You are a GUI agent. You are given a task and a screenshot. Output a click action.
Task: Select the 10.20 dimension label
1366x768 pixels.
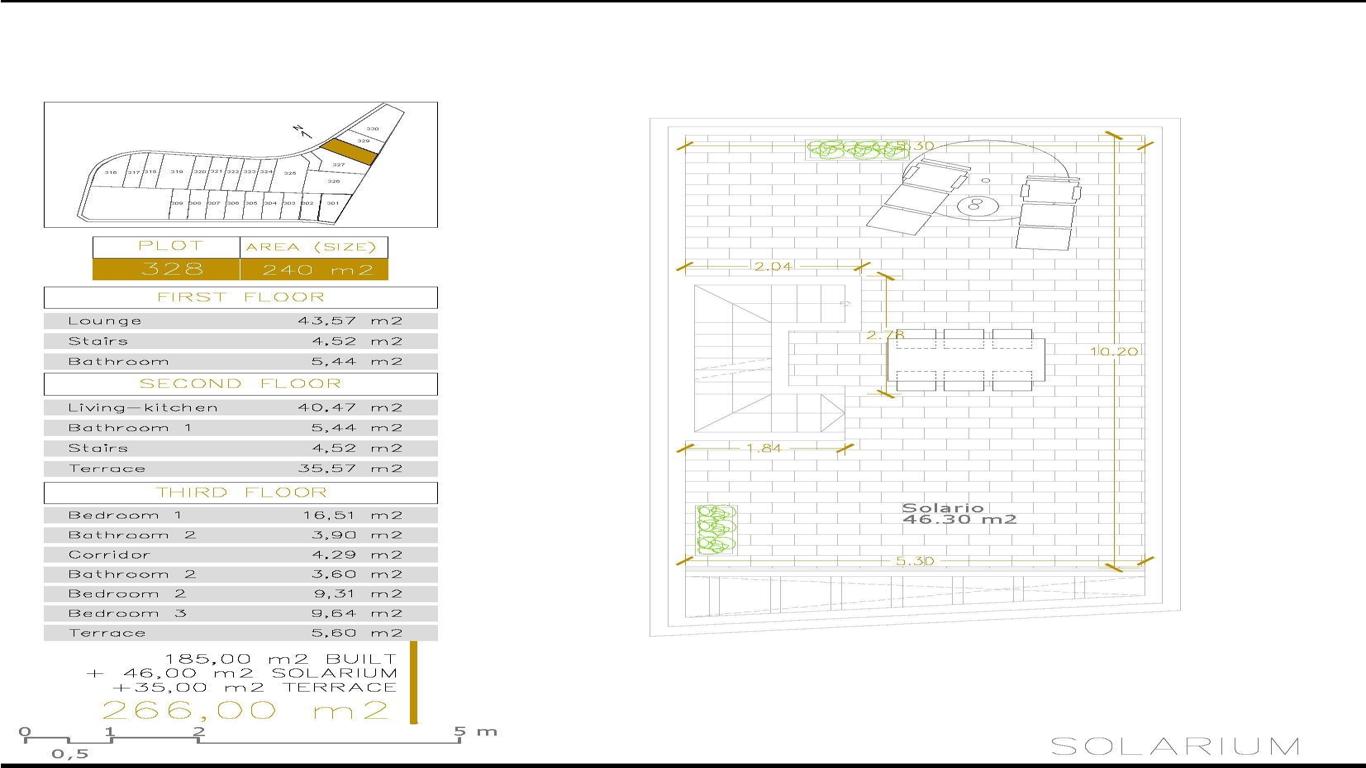pos(1115,352)
